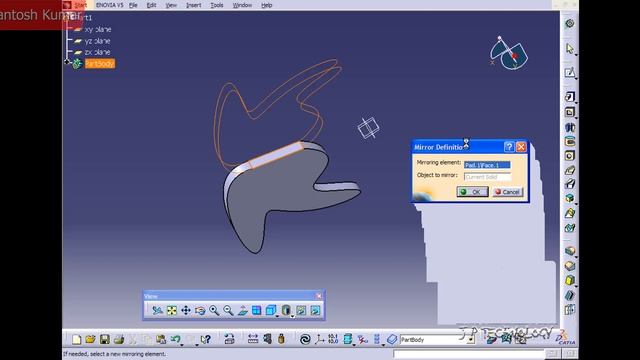Click the workbench icon atop right toolbar

pos(569,23)
